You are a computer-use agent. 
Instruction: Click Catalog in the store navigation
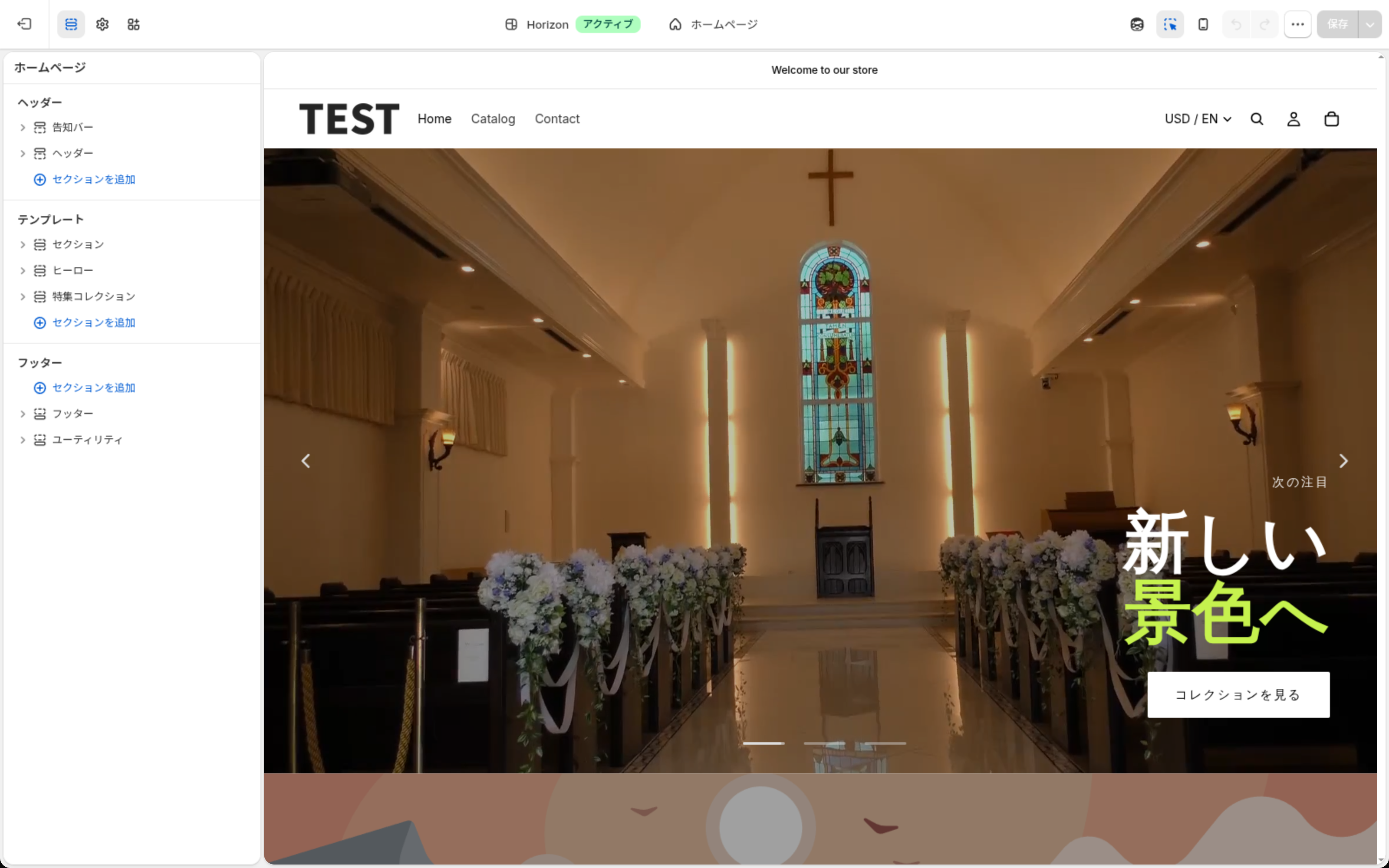coord(493,119)
